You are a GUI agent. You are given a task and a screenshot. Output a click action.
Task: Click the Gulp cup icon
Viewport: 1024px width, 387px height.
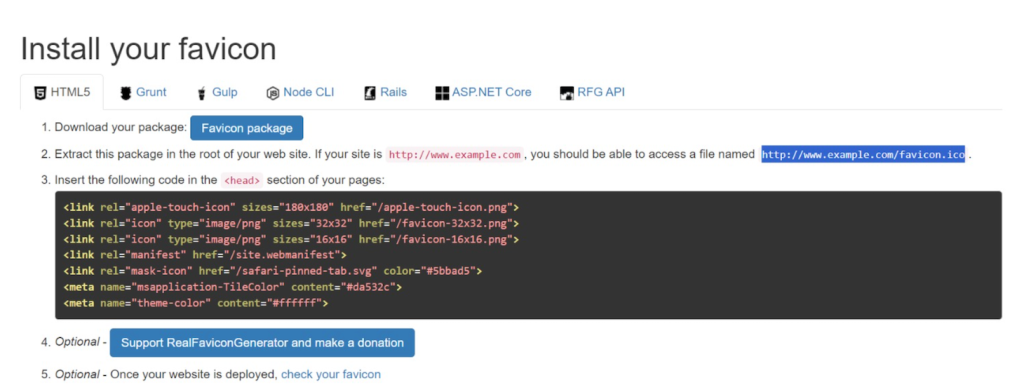pyautogui.click(x=202, y=93)
